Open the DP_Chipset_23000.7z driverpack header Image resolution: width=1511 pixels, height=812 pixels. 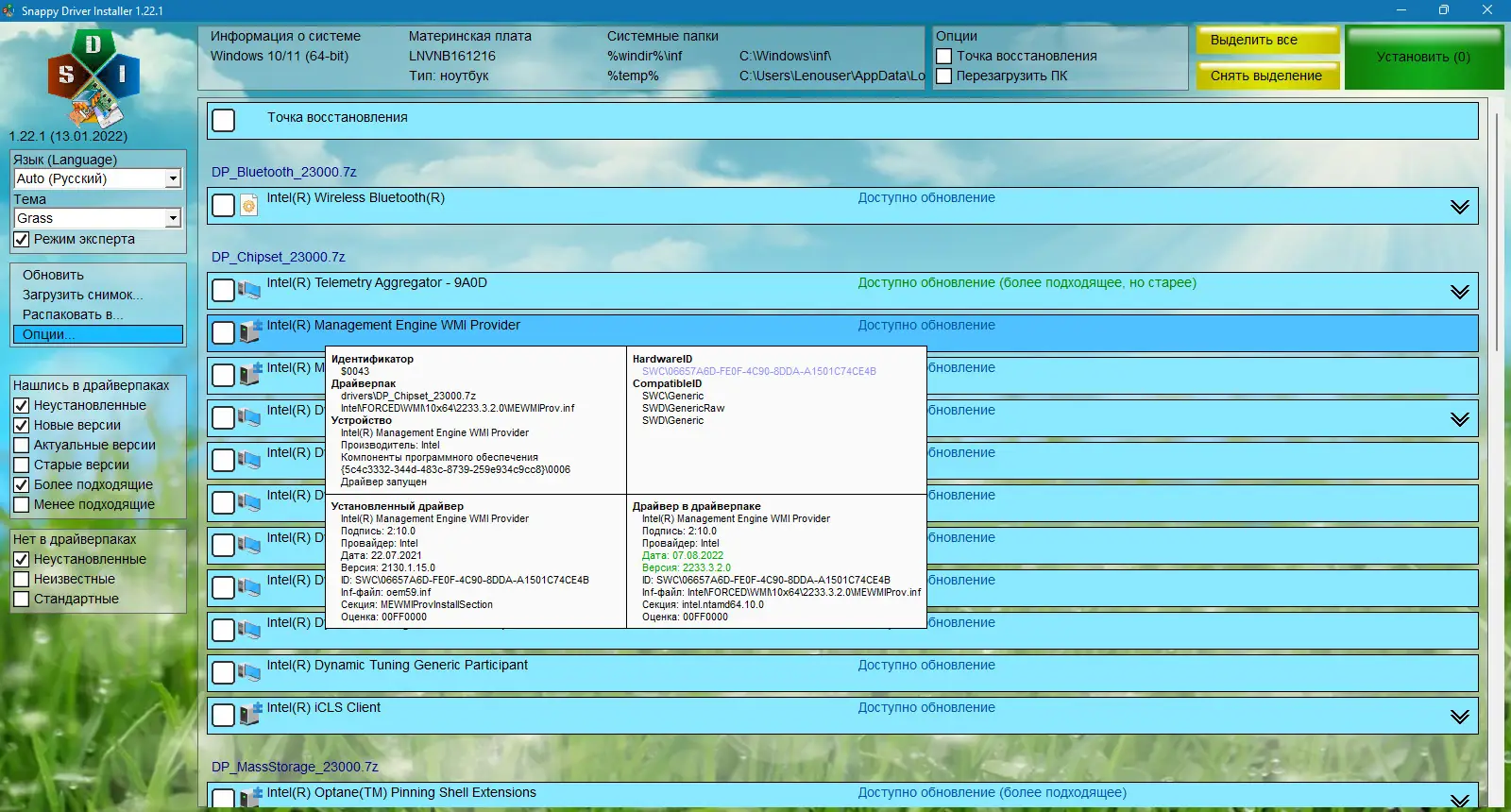tap(278, 257)
